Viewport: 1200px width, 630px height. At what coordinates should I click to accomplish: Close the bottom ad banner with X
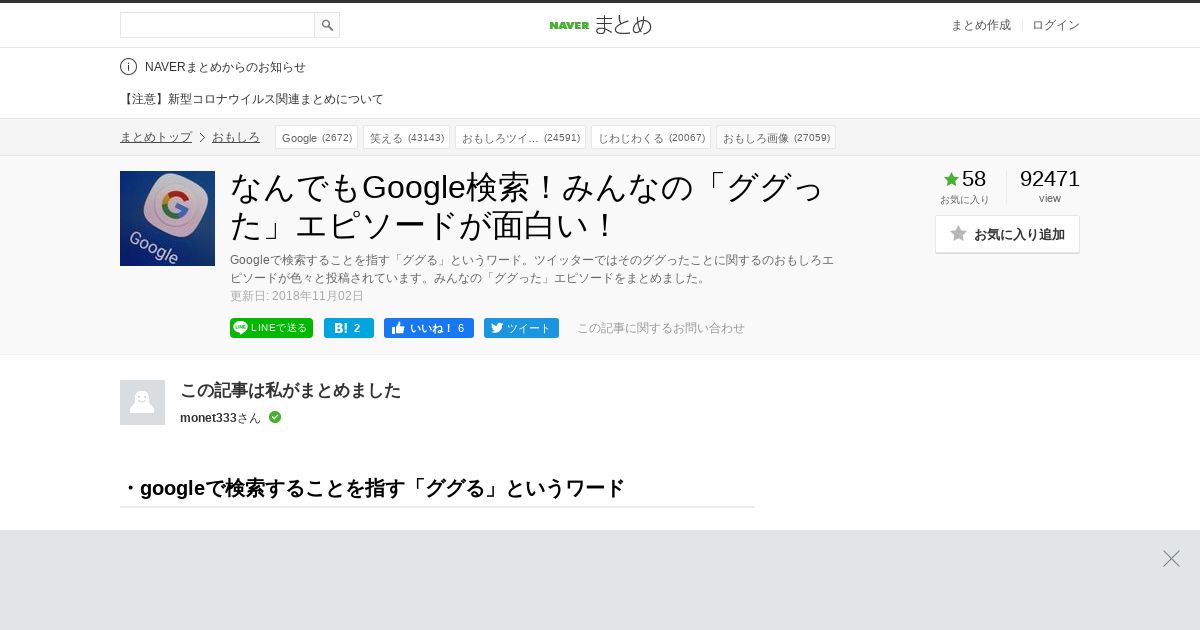point(1171,558)
